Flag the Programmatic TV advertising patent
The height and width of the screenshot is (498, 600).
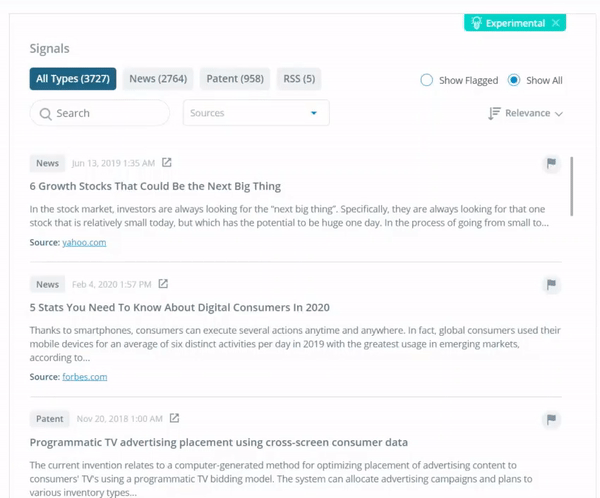(551, 420)
